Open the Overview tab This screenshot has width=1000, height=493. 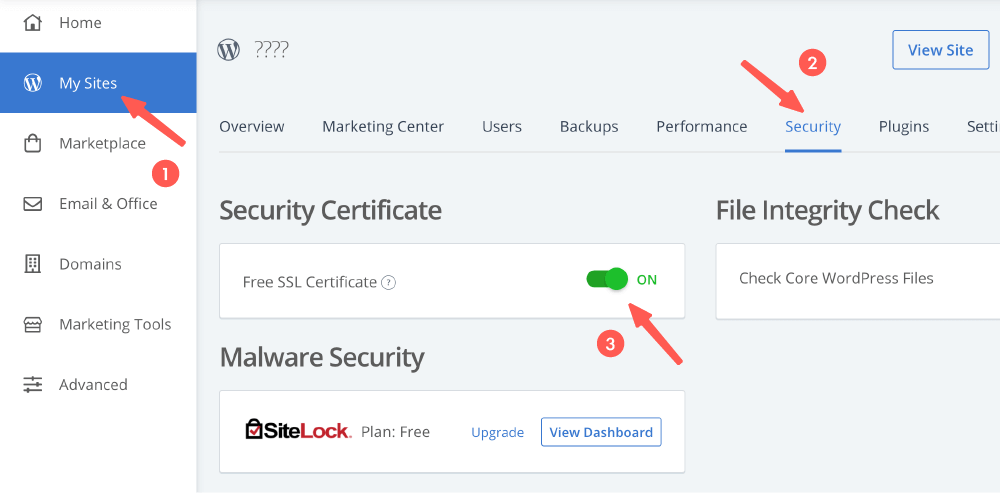[x=252, y=127]
